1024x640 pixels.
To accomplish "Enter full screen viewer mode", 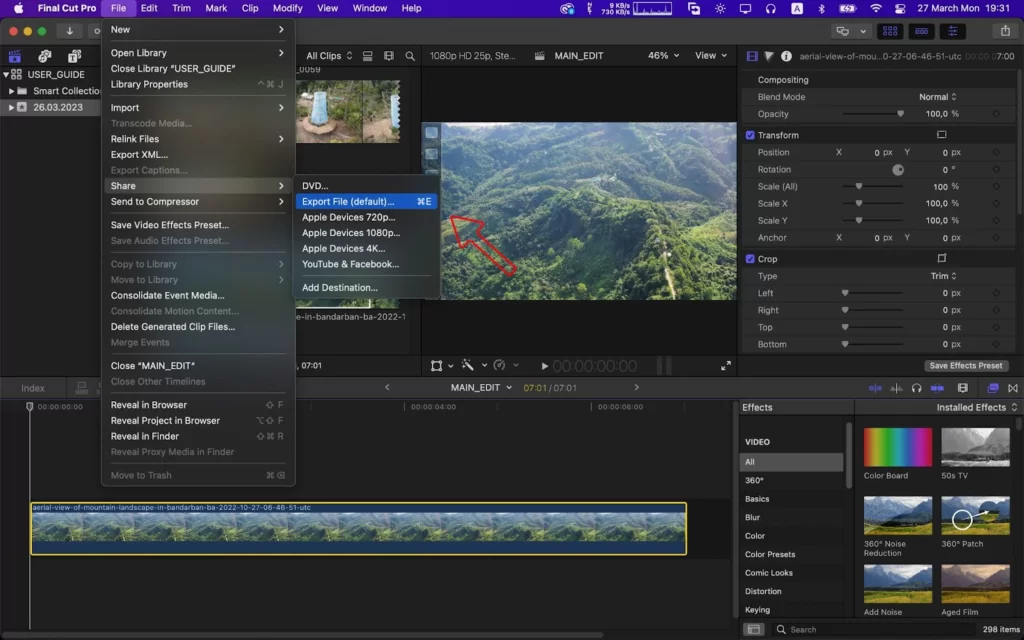I will pyautogui.click(x=726, y=366).
